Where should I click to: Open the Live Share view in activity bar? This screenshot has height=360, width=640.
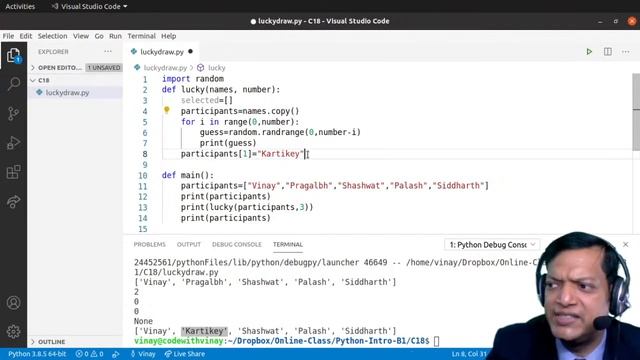point(13,201)
